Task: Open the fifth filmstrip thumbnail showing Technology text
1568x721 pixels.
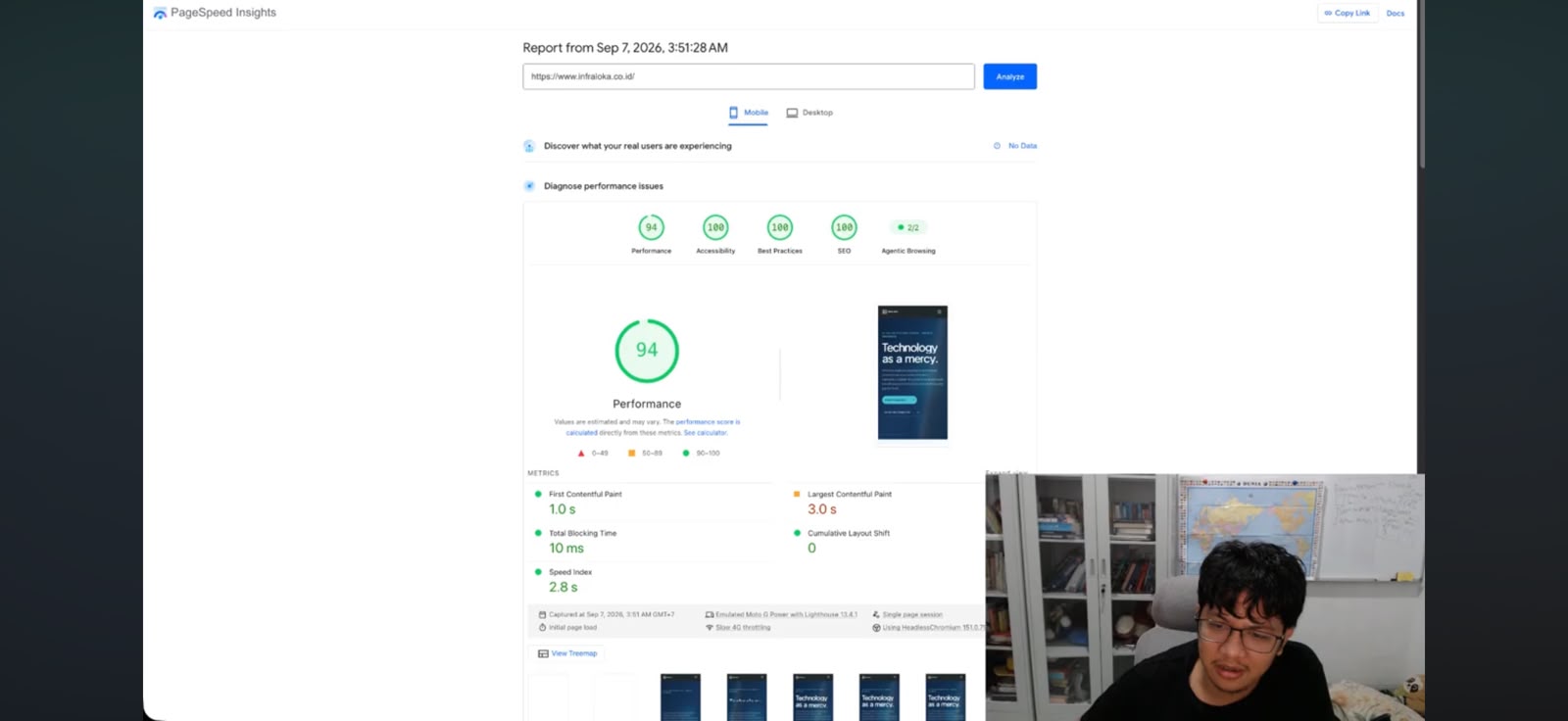Action: tap(812, 697)
